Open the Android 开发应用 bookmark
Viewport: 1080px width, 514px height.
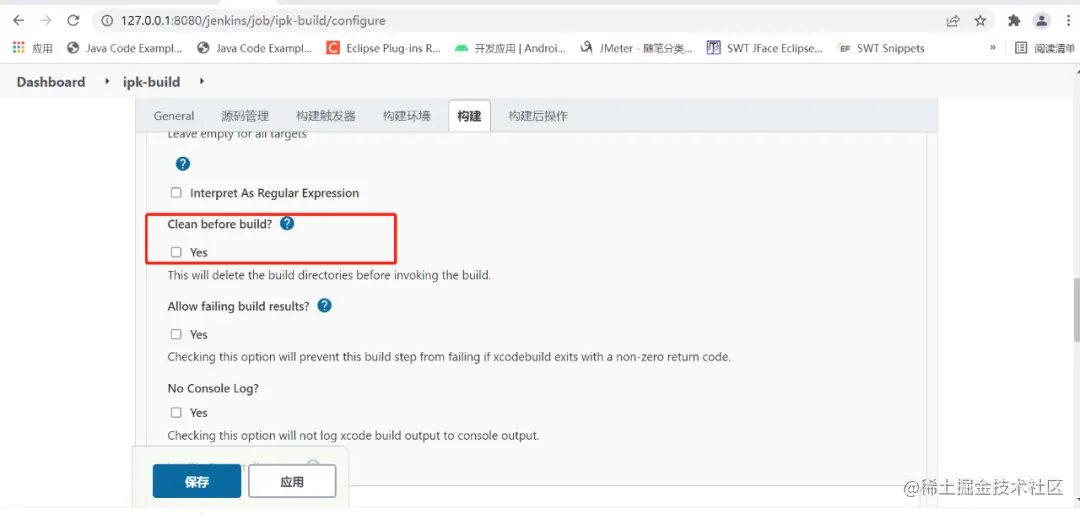point(511,48)
